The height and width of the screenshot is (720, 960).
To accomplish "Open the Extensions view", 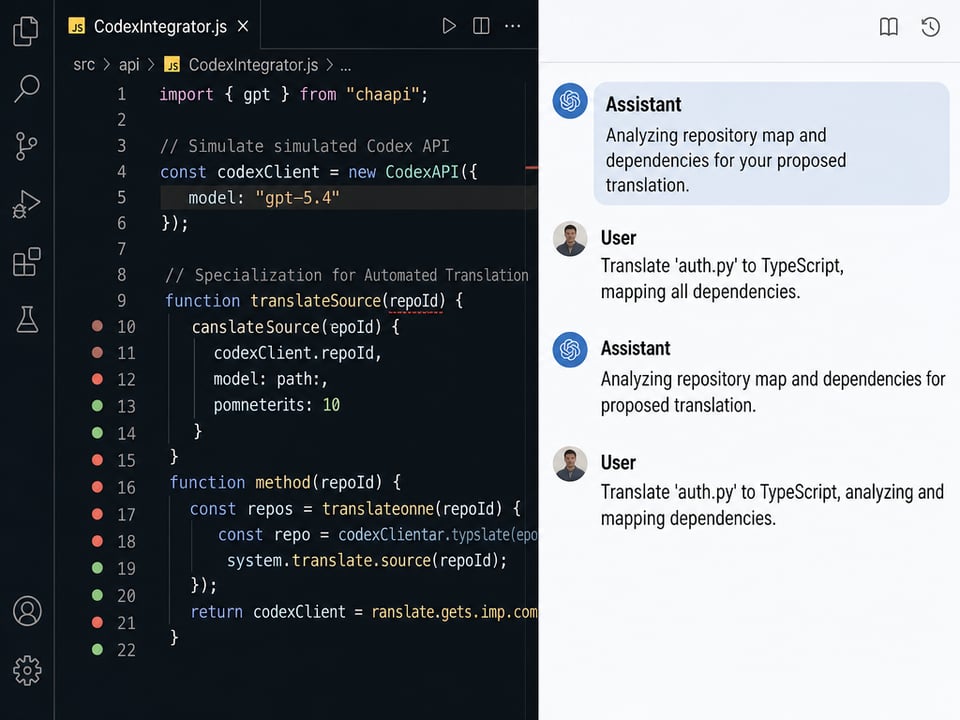I will click(26, 262).
